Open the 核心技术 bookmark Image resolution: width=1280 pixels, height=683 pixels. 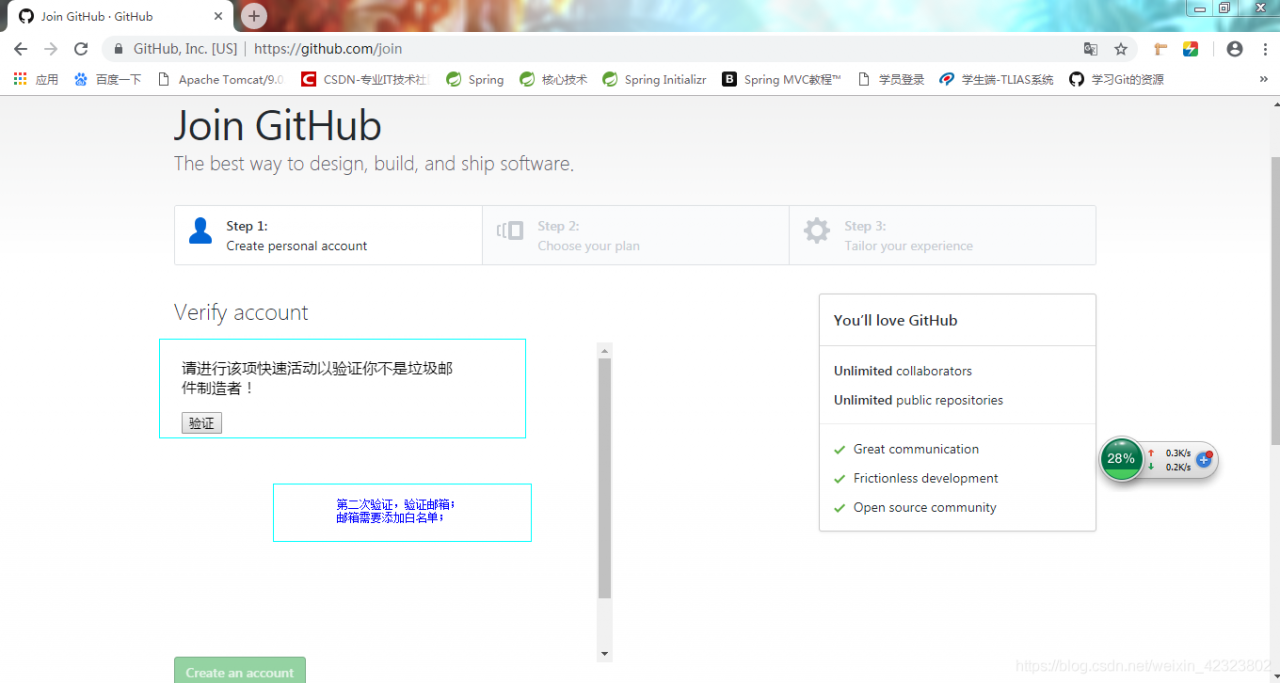[x=553, y=79]
